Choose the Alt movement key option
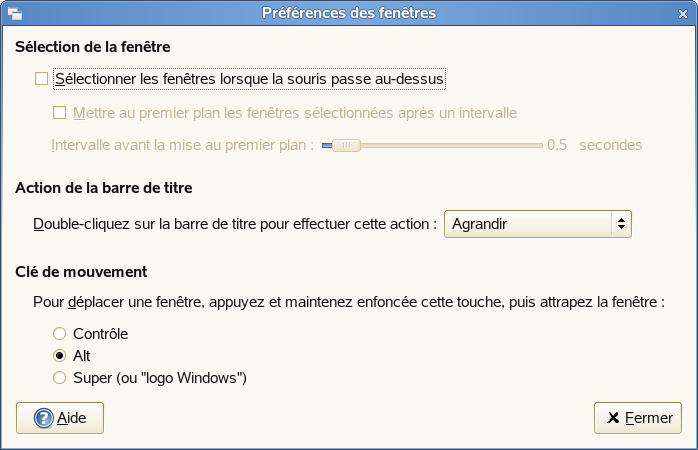 [x=60, y=356]
